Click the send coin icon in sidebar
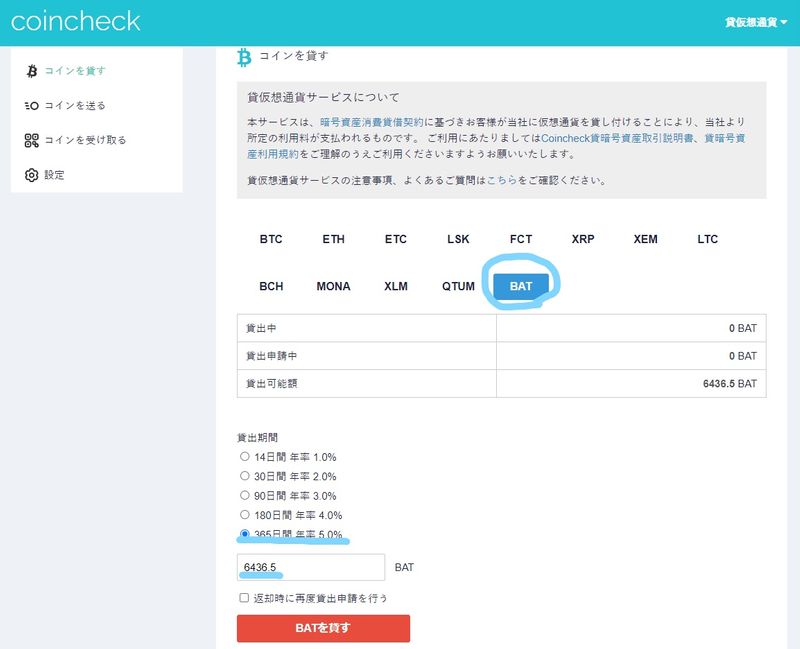This screenshot has width=800, height=649. [31, 106]
